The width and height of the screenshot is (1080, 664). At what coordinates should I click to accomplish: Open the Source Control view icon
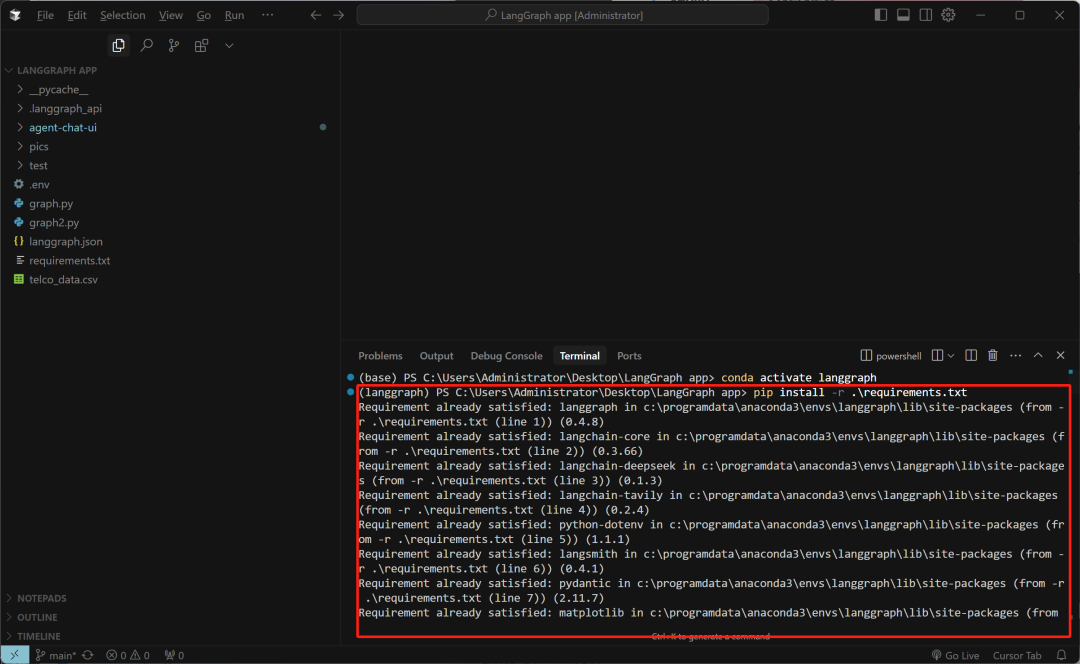(x=174, y=45)
